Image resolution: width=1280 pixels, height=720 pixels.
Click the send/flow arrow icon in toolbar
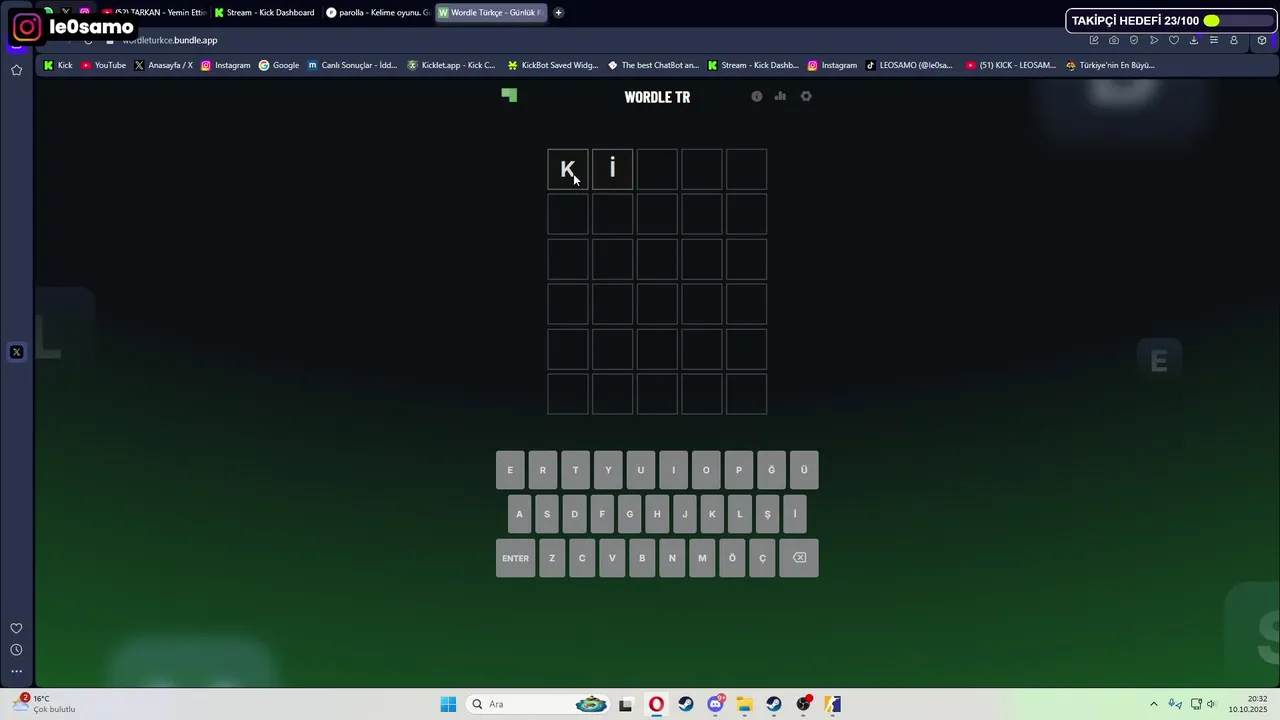[1154, 40]
